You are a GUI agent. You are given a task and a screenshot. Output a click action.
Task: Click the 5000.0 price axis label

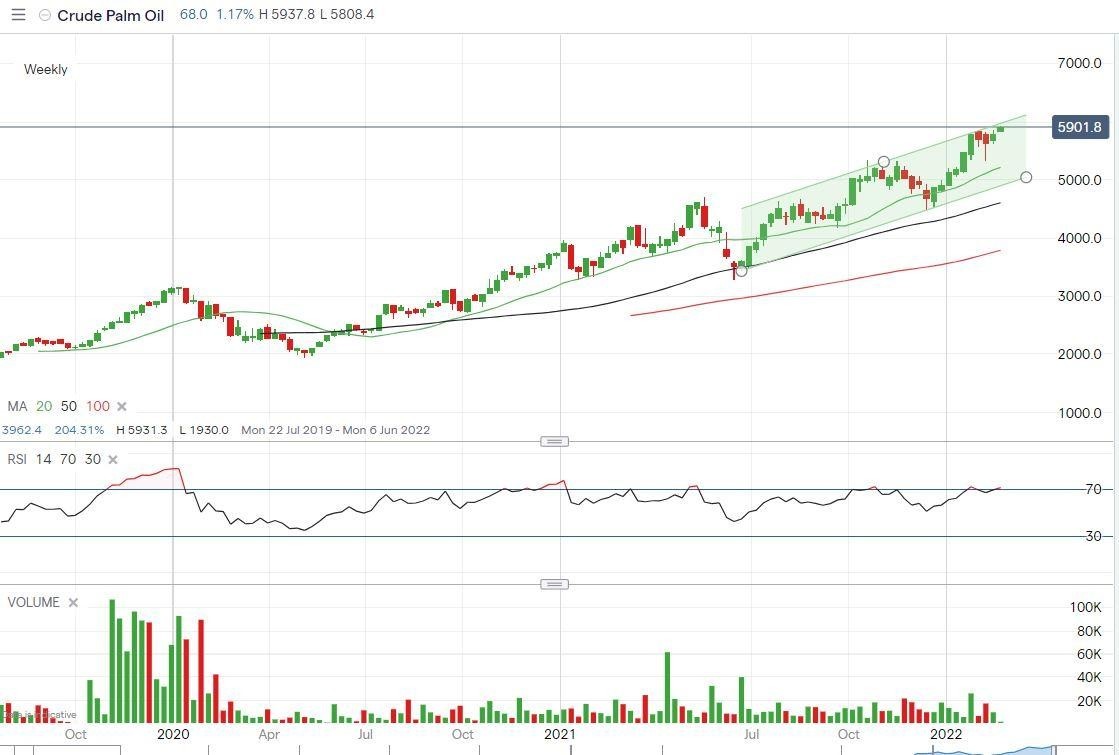click(x=1079, y=180)
